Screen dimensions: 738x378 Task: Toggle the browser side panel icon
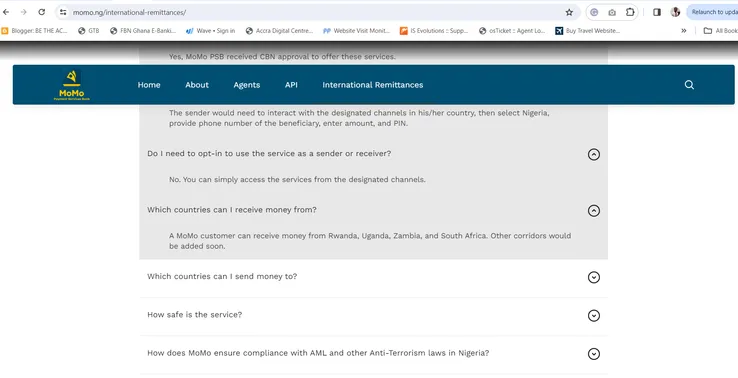click(657, 12)
